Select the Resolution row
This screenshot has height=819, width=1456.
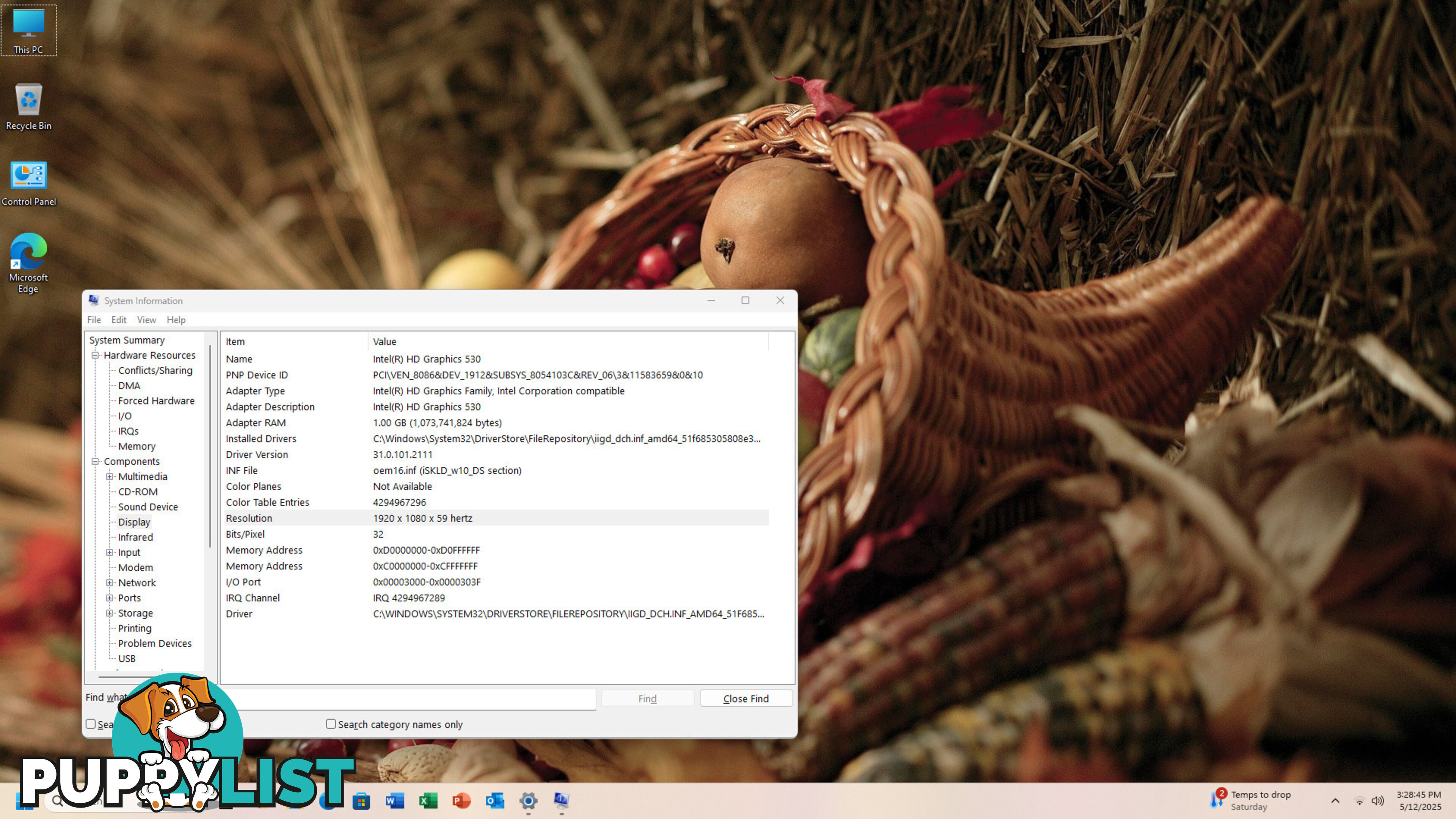coord(496,518)
